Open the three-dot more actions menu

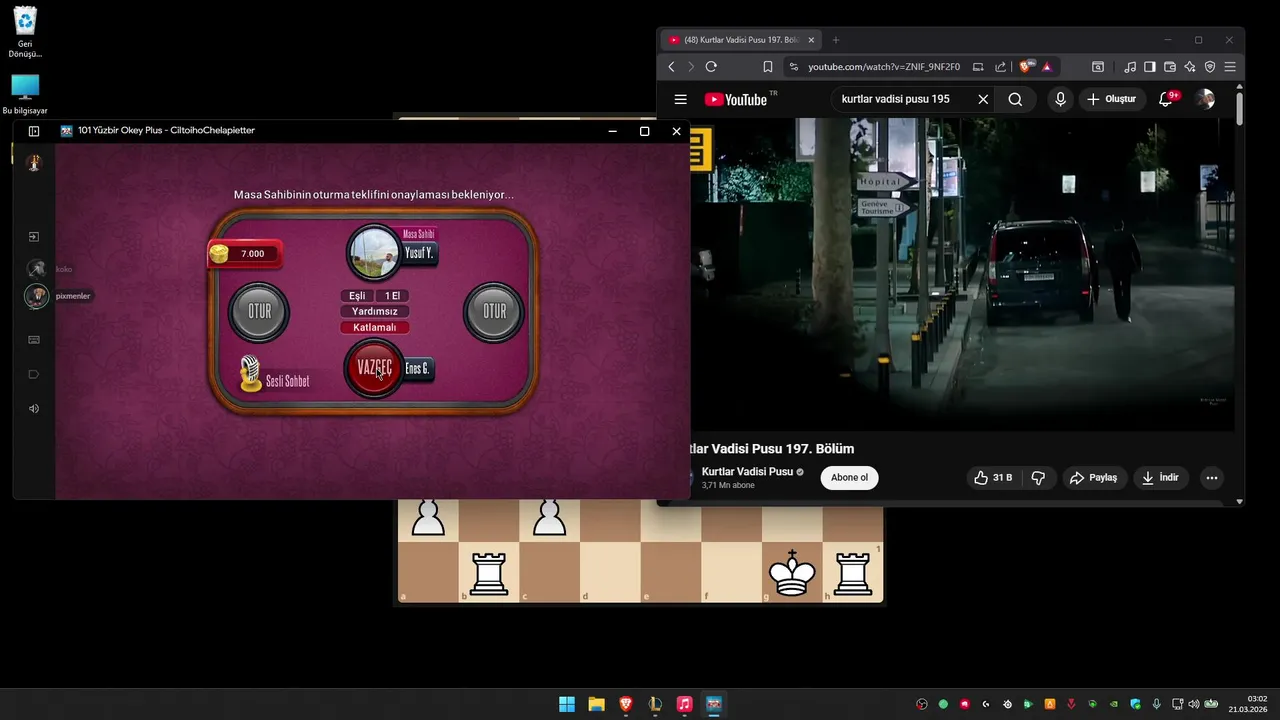pyautogui.click(x=1212, y=478)
